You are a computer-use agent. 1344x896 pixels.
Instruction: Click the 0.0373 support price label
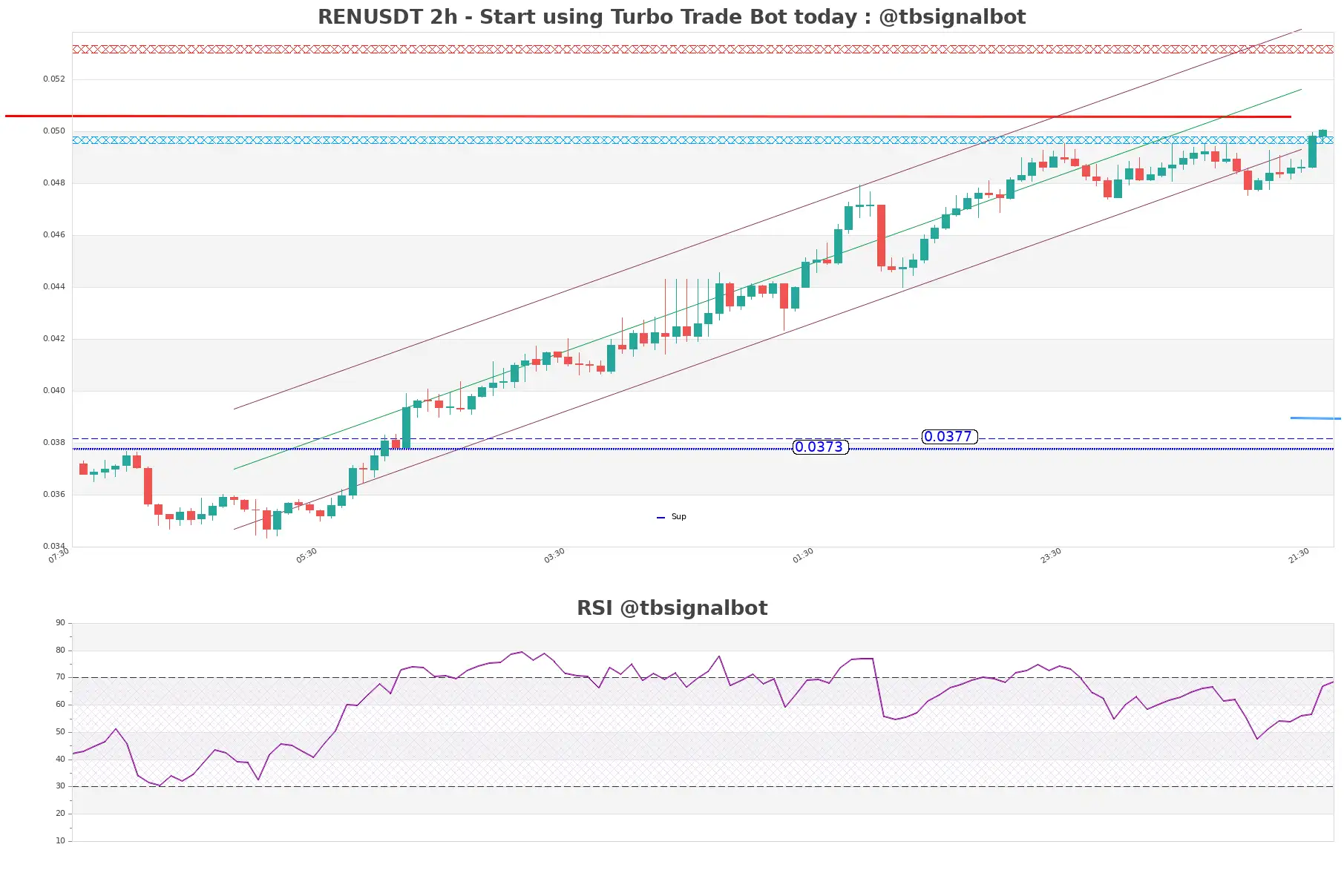tap(820, 447)
